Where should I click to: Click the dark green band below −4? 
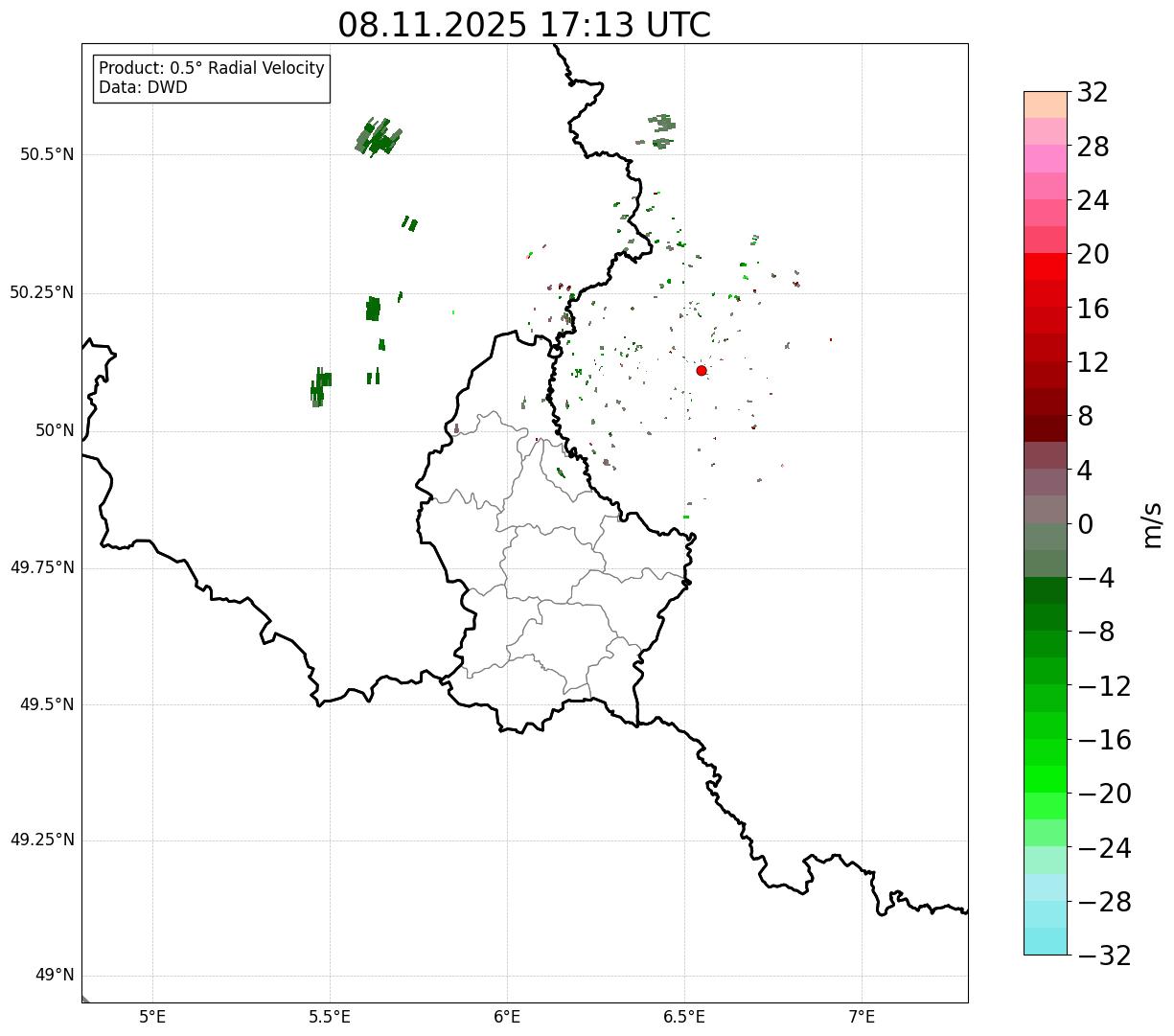pos(1046,590)
